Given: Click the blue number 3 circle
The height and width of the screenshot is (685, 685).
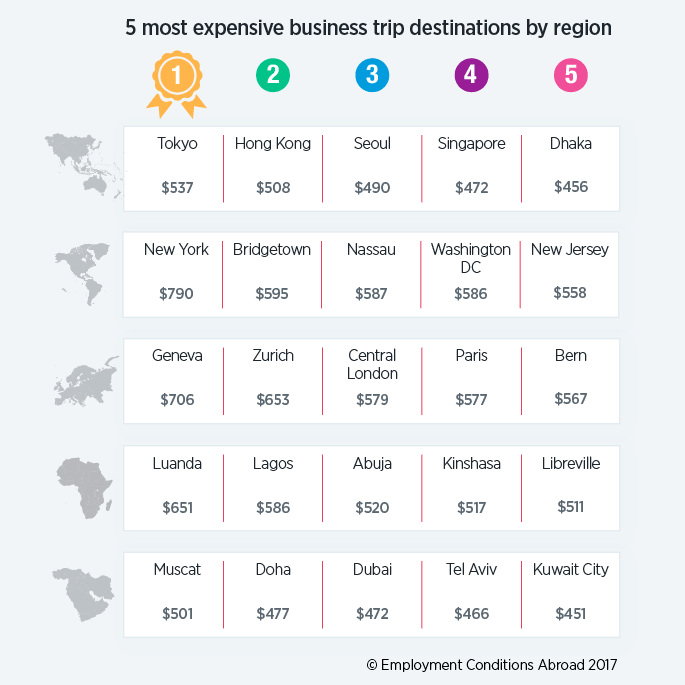Looking at the screenshot, I should pos(372,75).
